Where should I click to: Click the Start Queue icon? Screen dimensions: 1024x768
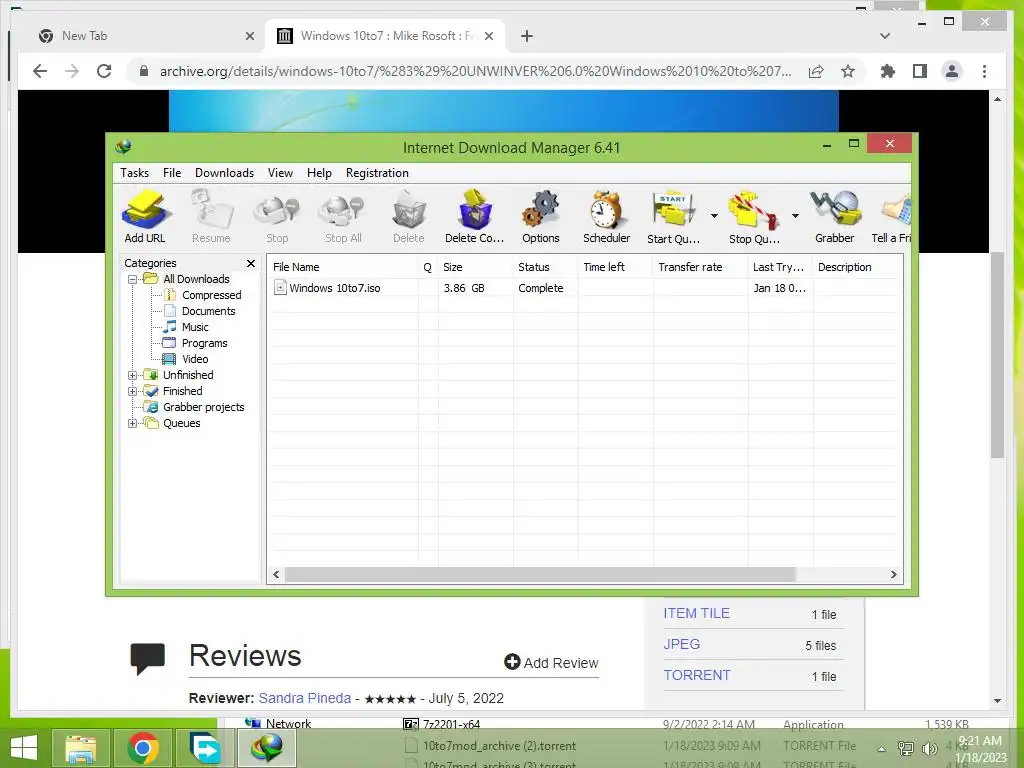point(673,216)
